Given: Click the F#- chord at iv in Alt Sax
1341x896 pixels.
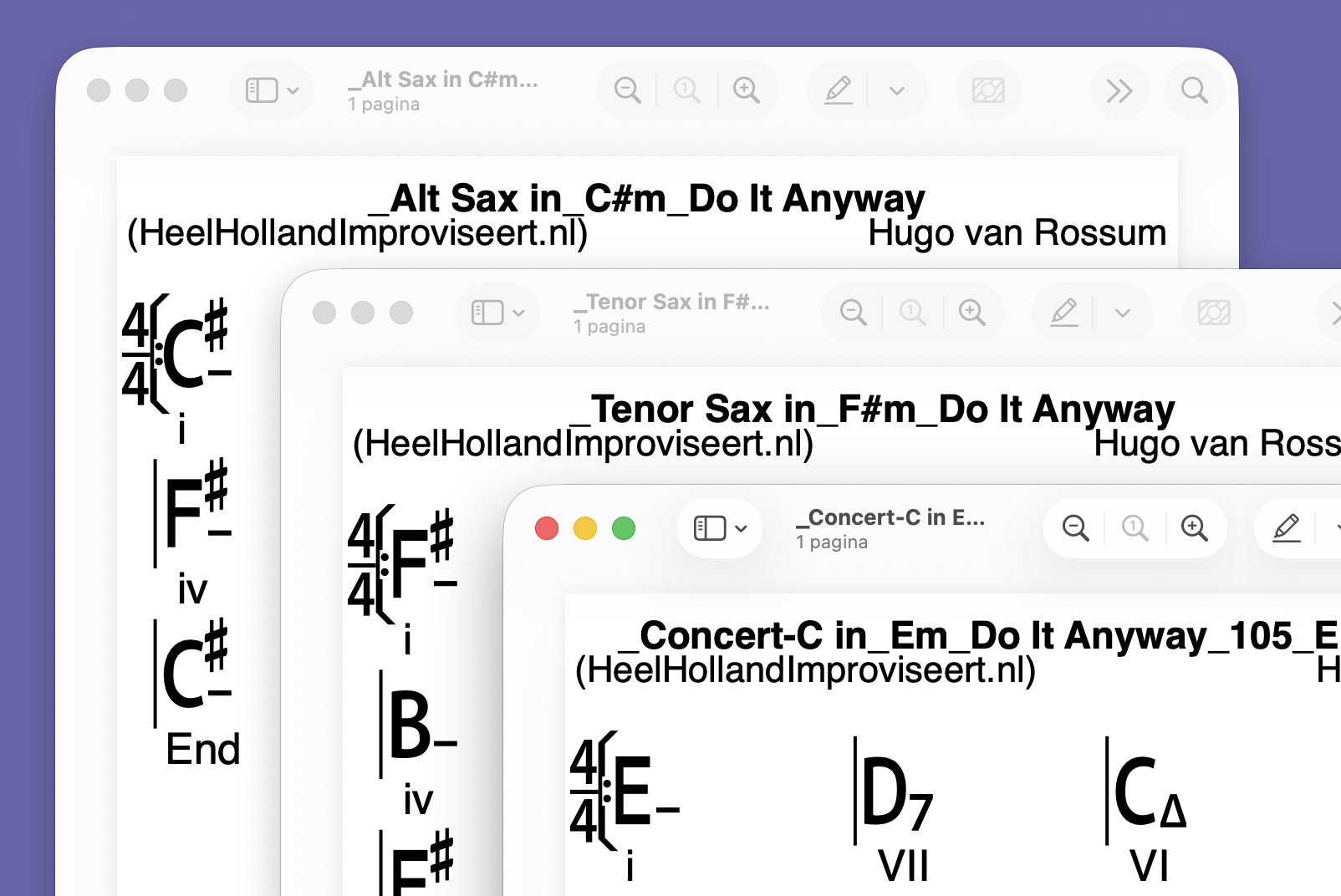Looking at the screenshot, I should pyautogui.click(x=196, y=504).
